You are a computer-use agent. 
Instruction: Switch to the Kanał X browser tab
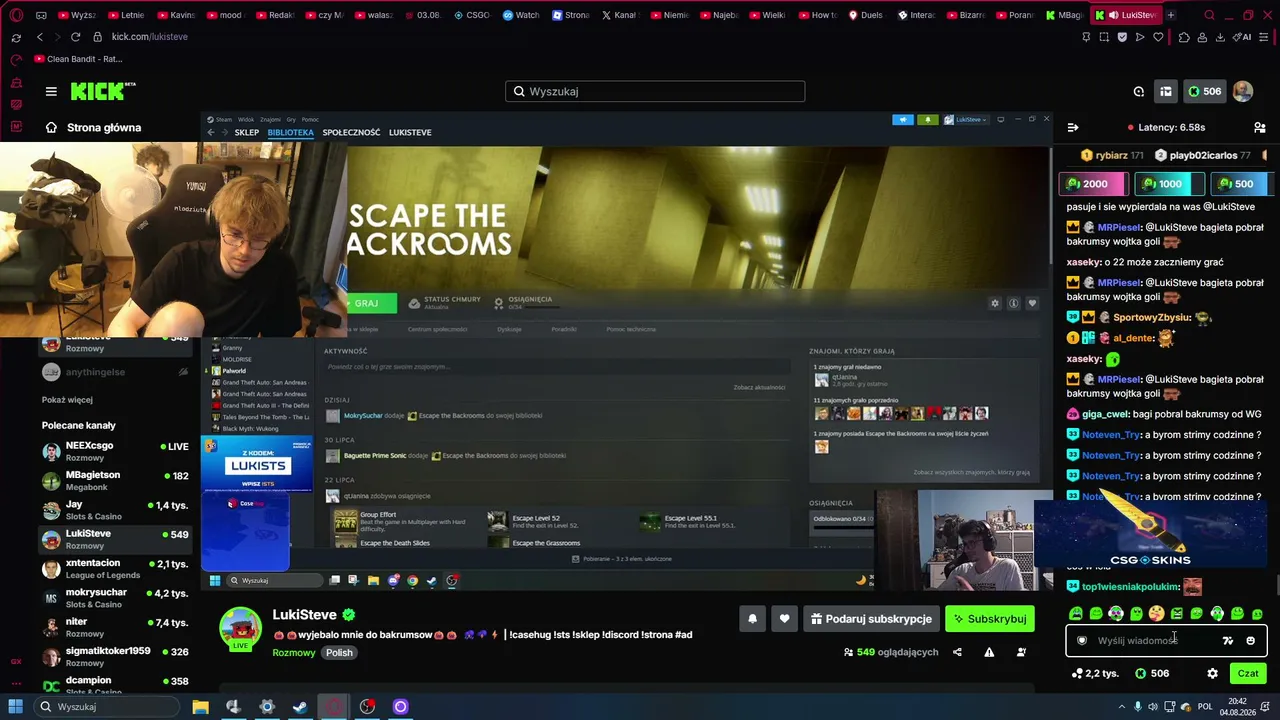point(619,15)
